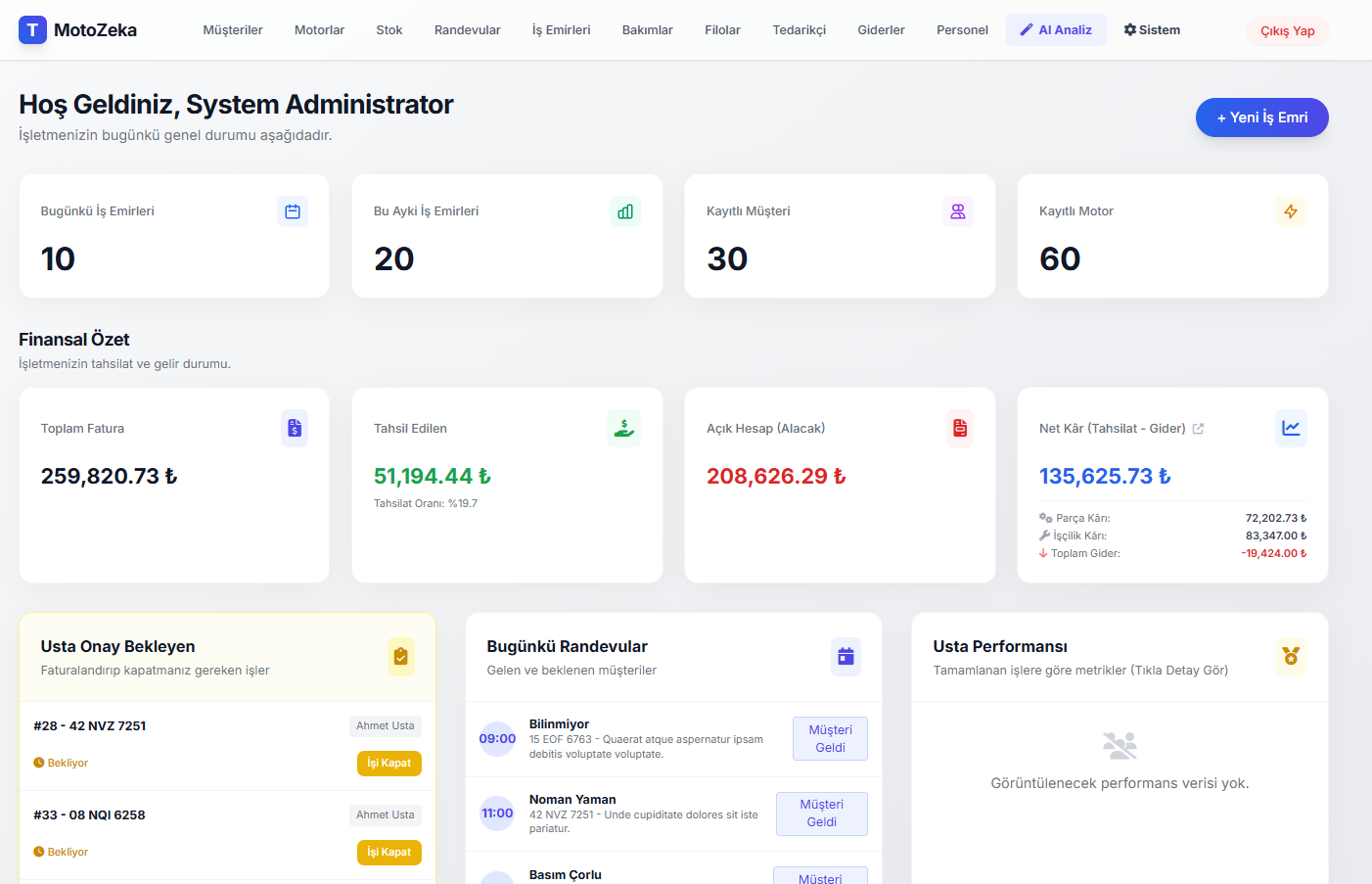Click the wrench icon next to İşçilik Kârı
The image size is (1372, 884).
[x=1044, y=535]
